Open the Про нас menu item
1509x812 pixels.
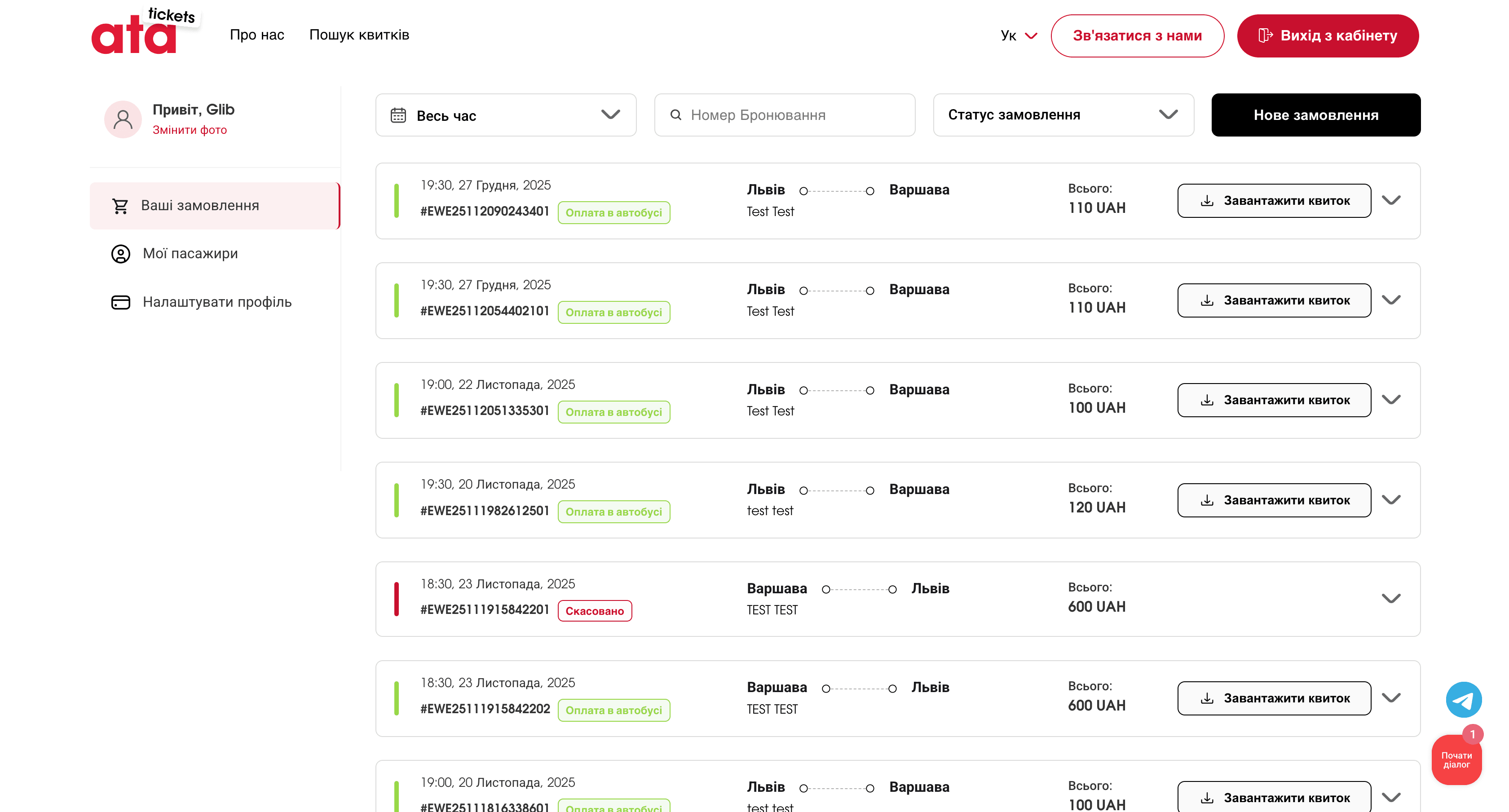(256, 35)
